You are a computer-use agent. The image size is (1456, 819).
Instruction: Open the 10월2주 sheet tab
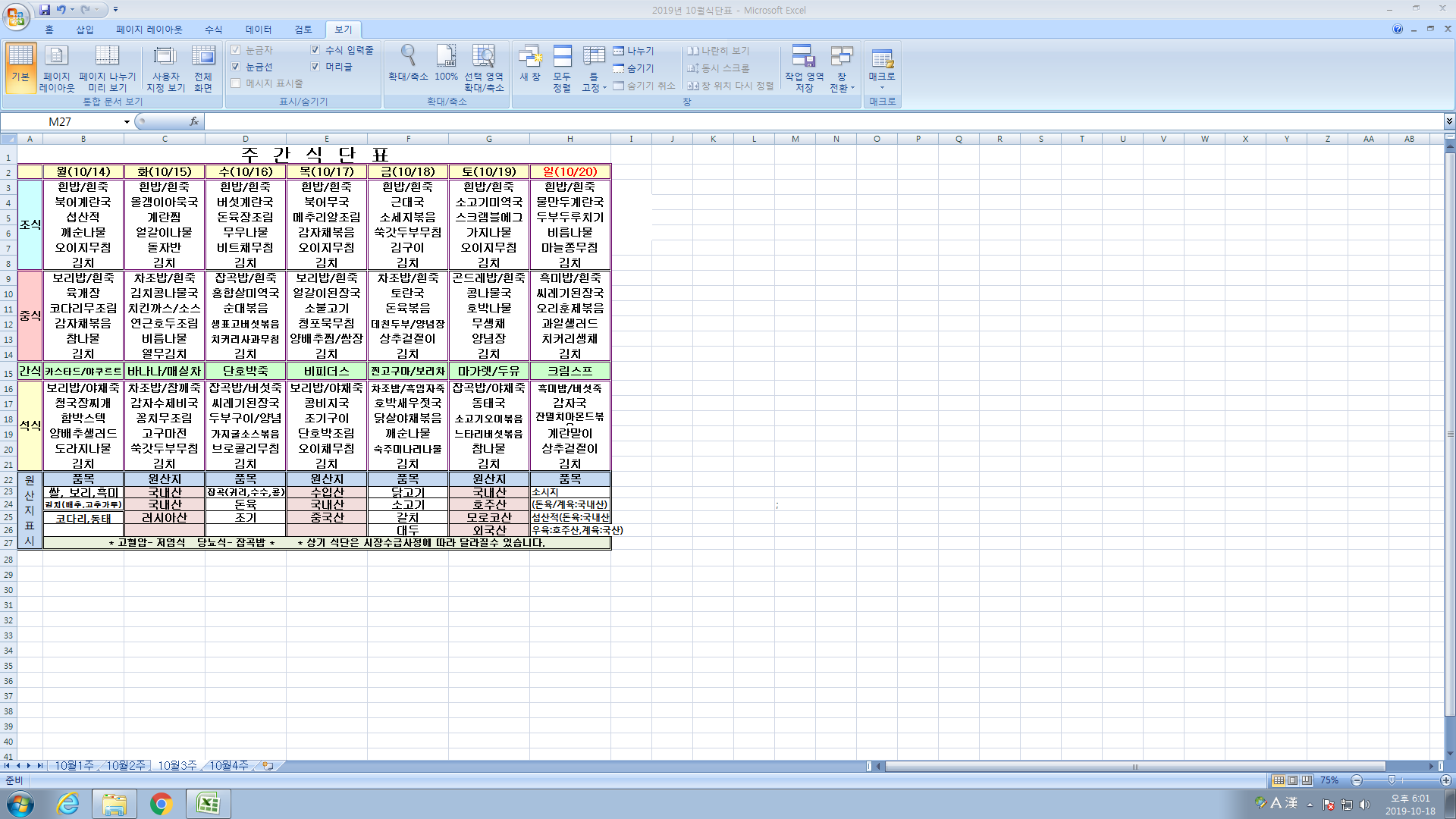click(125, 766)
